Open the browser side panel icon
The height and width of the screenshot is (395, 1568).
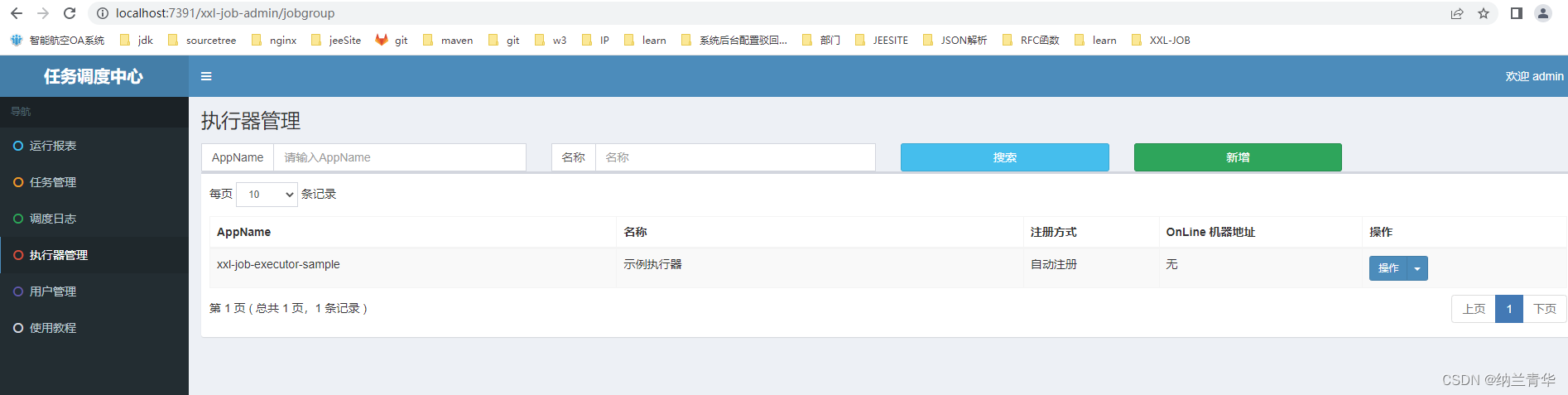click(x=1517, y=13)
